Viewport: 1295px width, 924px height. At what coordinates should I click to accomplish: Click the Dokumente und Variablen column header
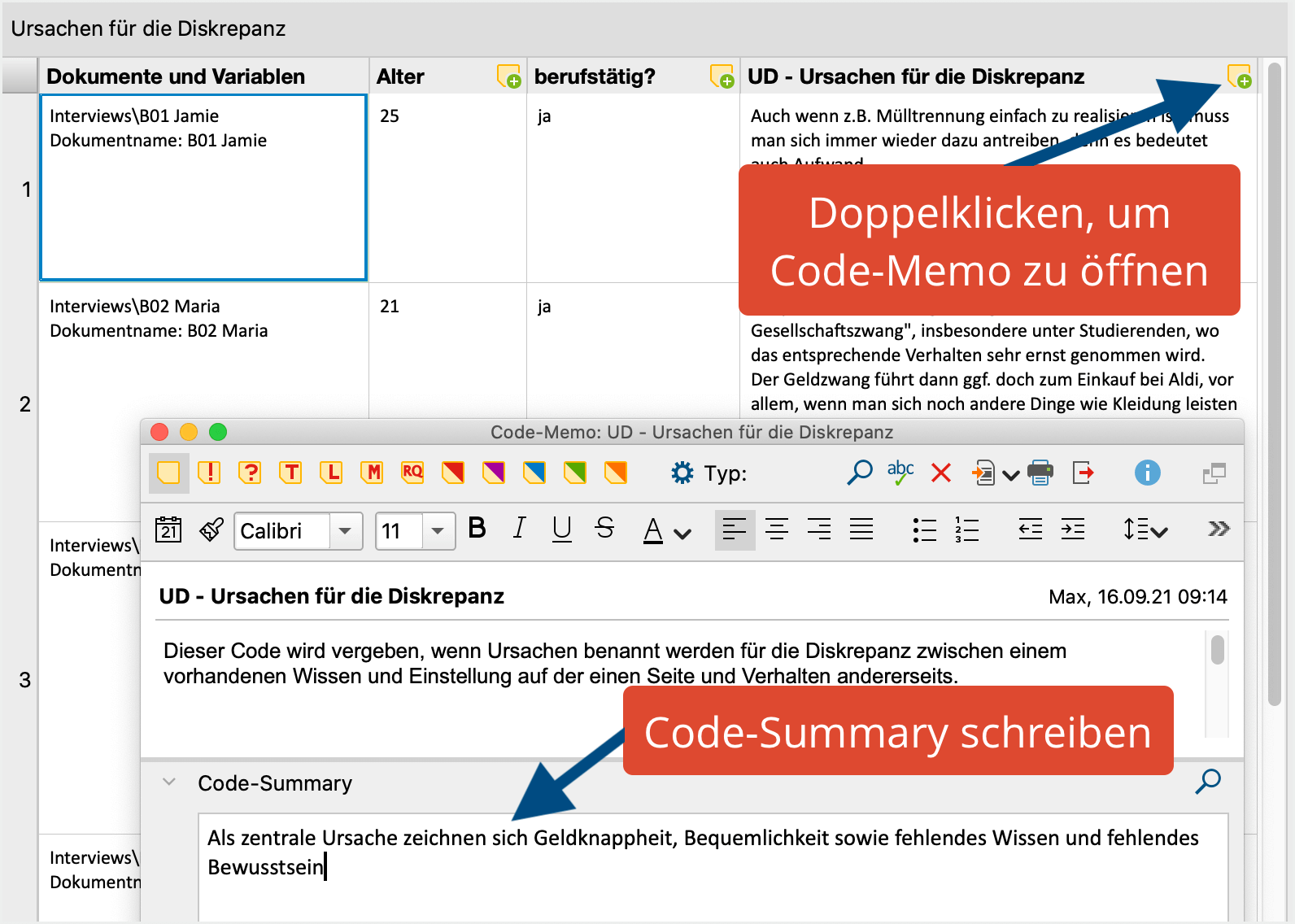click(x=203, y=76)
